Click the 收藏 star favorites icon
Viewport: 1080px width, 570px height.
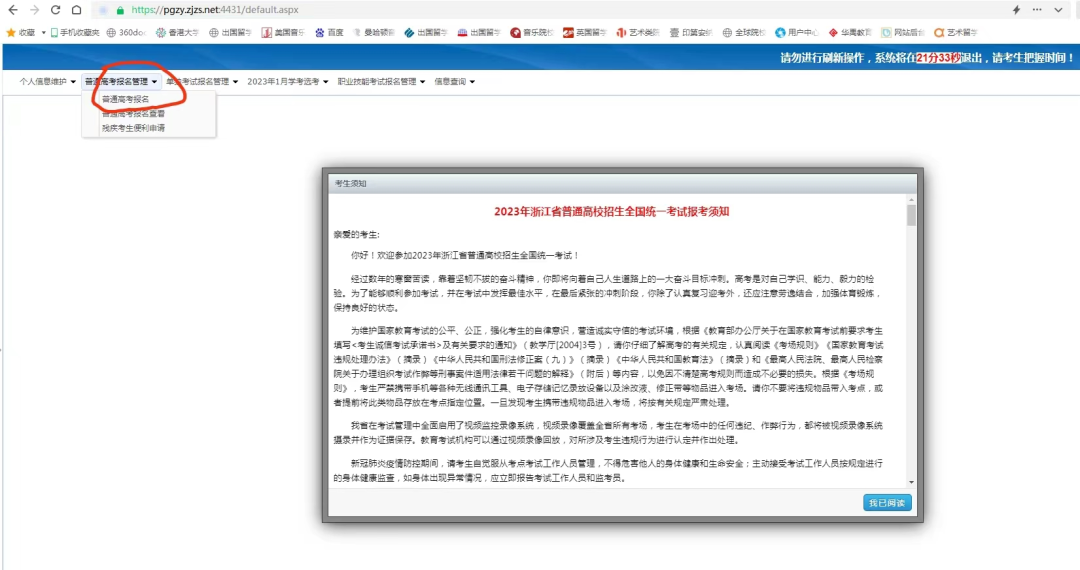(x=11, y=32)
